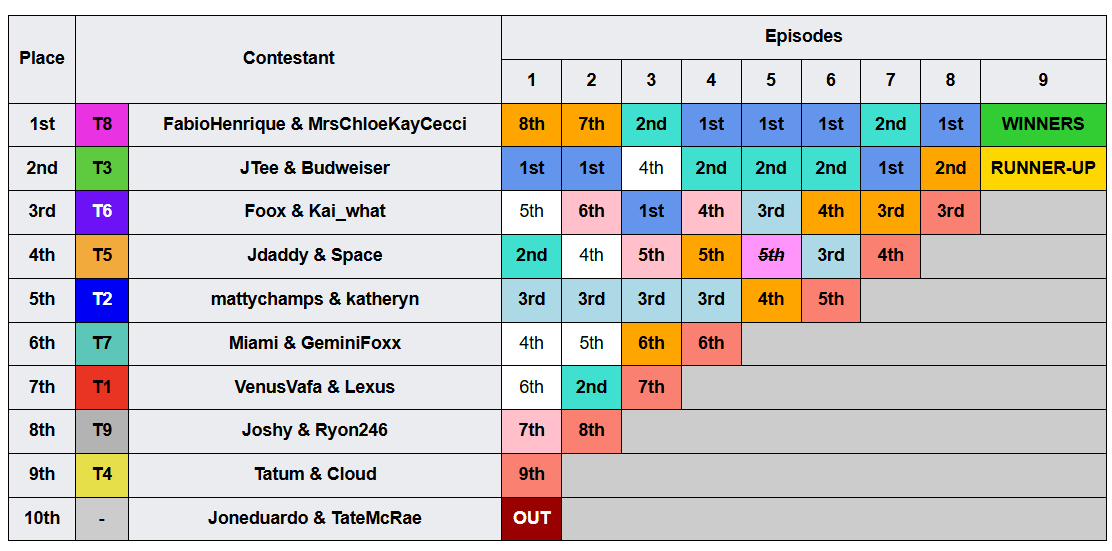The image size is (1112, 551).
Task: Click the green WINNERS cell
Action: 1042,124
